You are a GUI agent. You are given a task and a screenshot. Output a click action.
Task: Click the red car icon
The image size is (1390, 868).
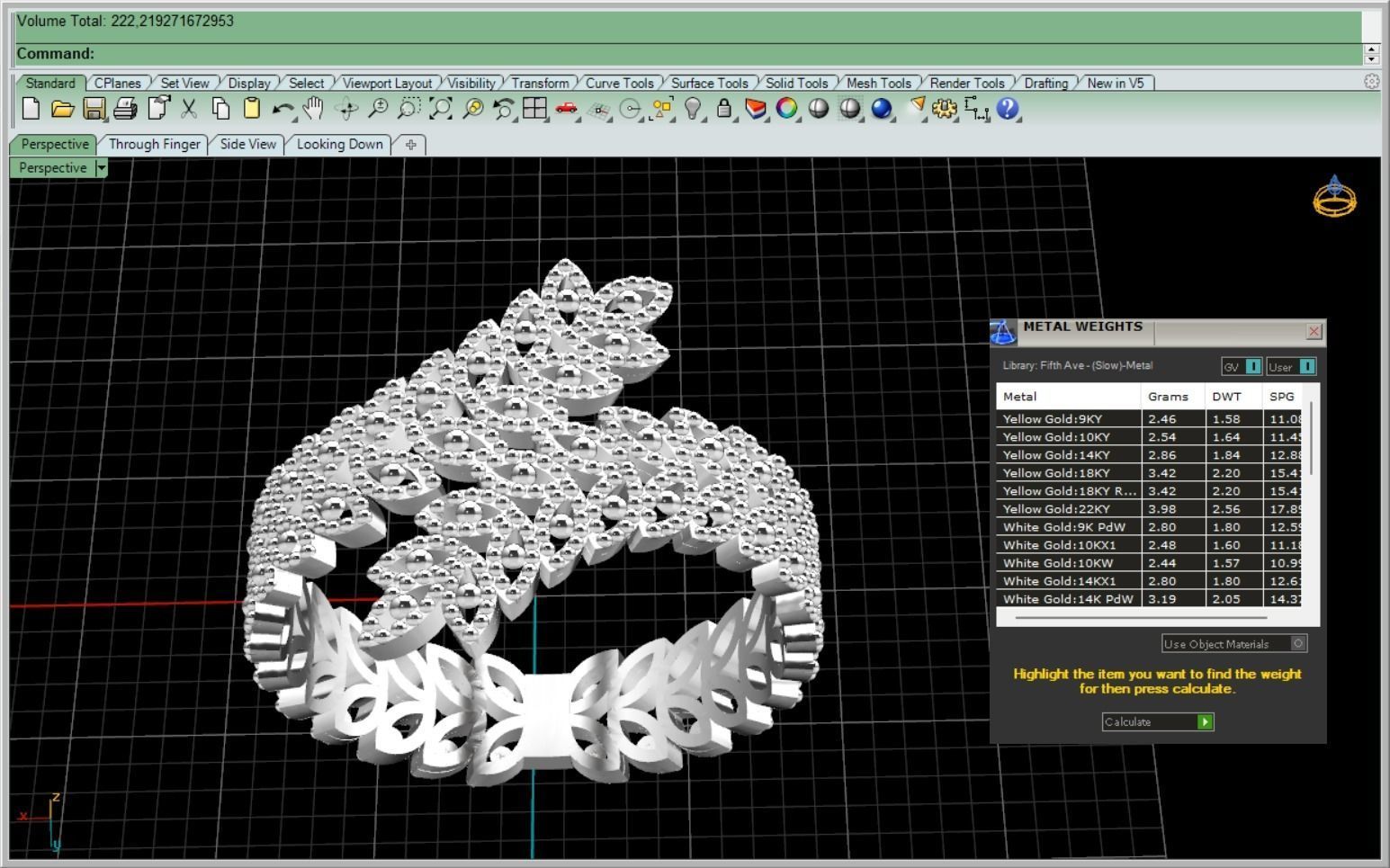[x=567, y=109]
